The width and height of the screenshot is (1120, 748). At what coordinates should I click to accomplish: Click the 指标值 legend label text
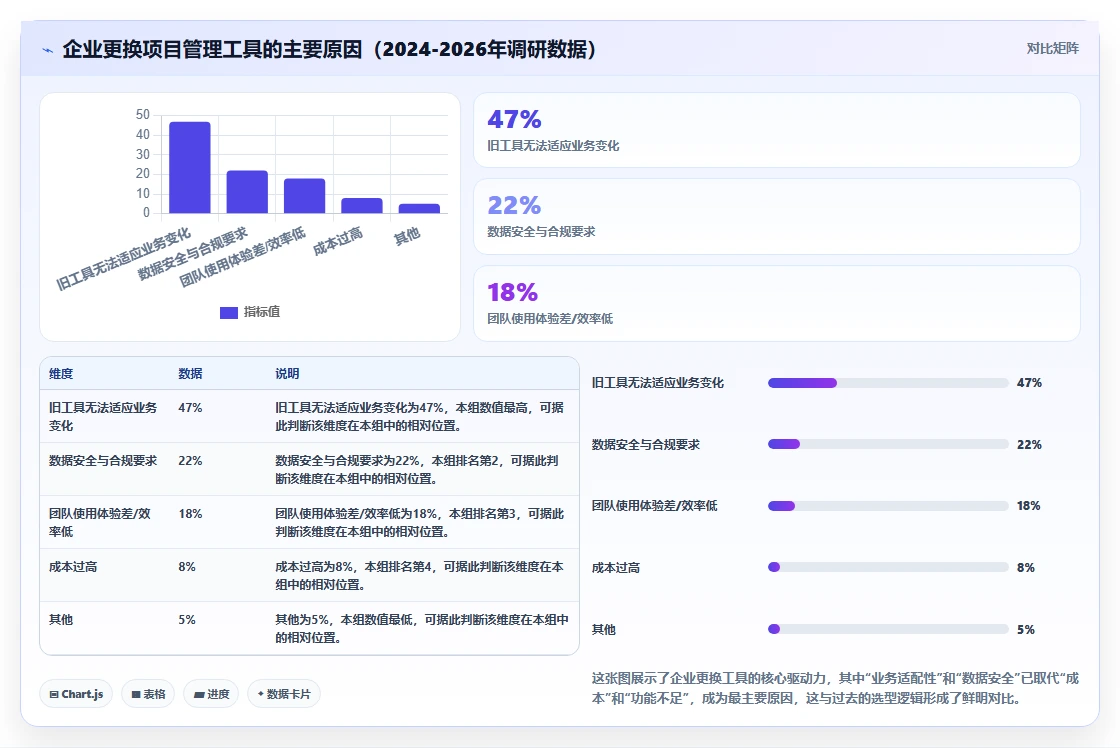point(261,311)
